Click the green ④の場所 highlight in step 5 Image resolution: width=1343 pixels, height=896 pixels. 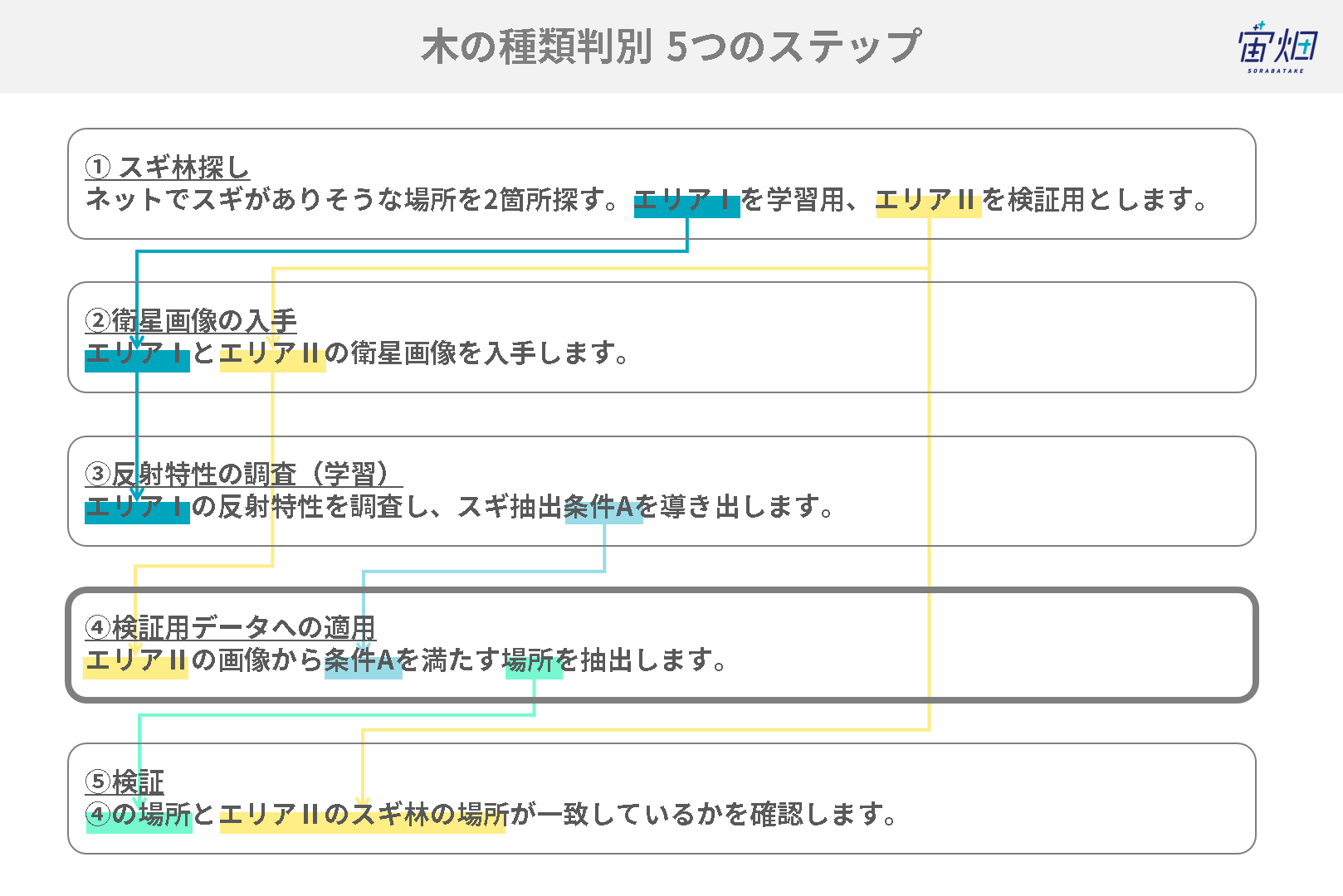(139, 817)
